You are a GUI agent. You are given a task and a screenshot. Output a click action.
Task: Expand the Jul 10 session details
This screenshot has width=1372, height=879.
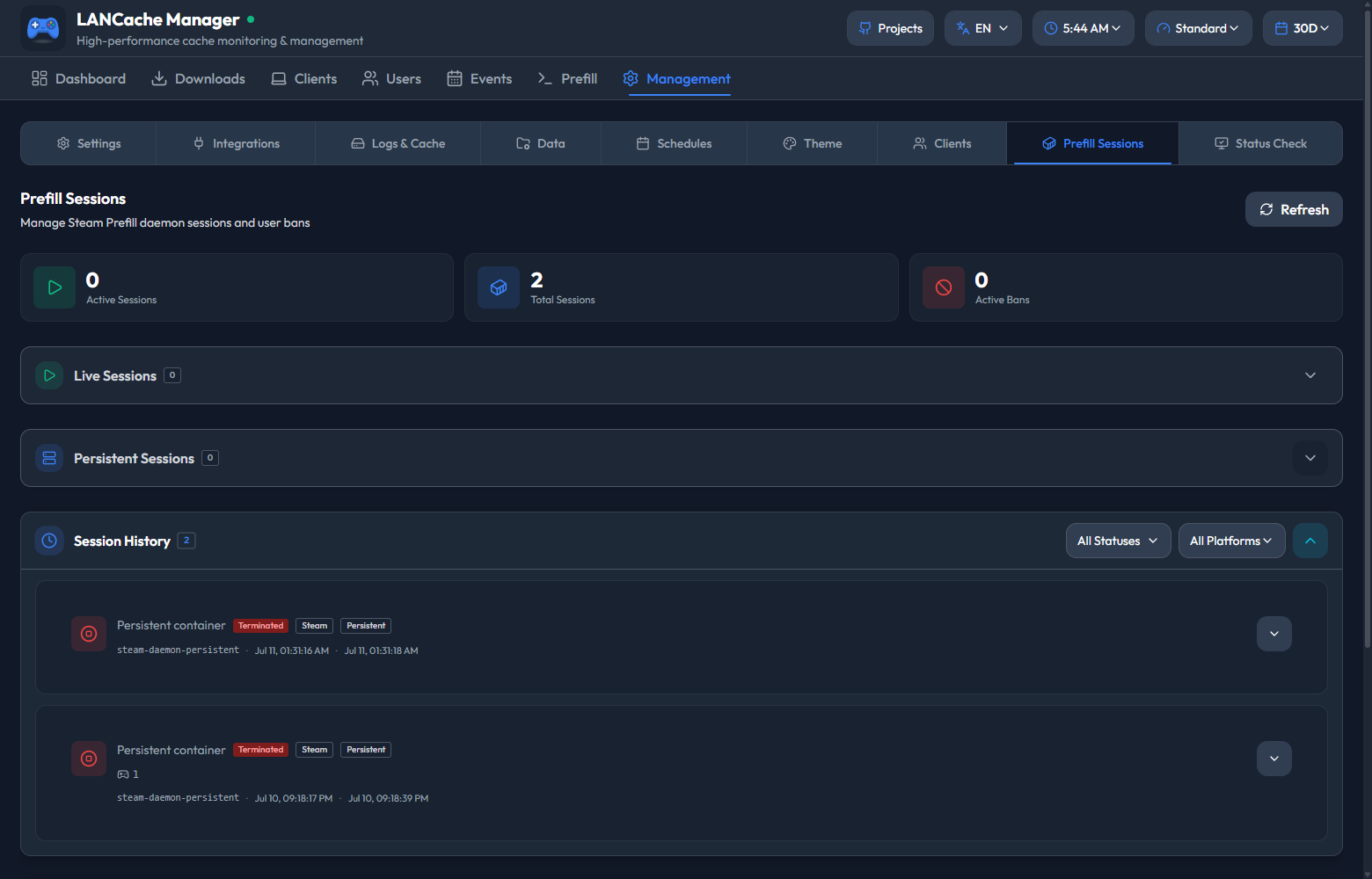click(x=1274, y=759)
